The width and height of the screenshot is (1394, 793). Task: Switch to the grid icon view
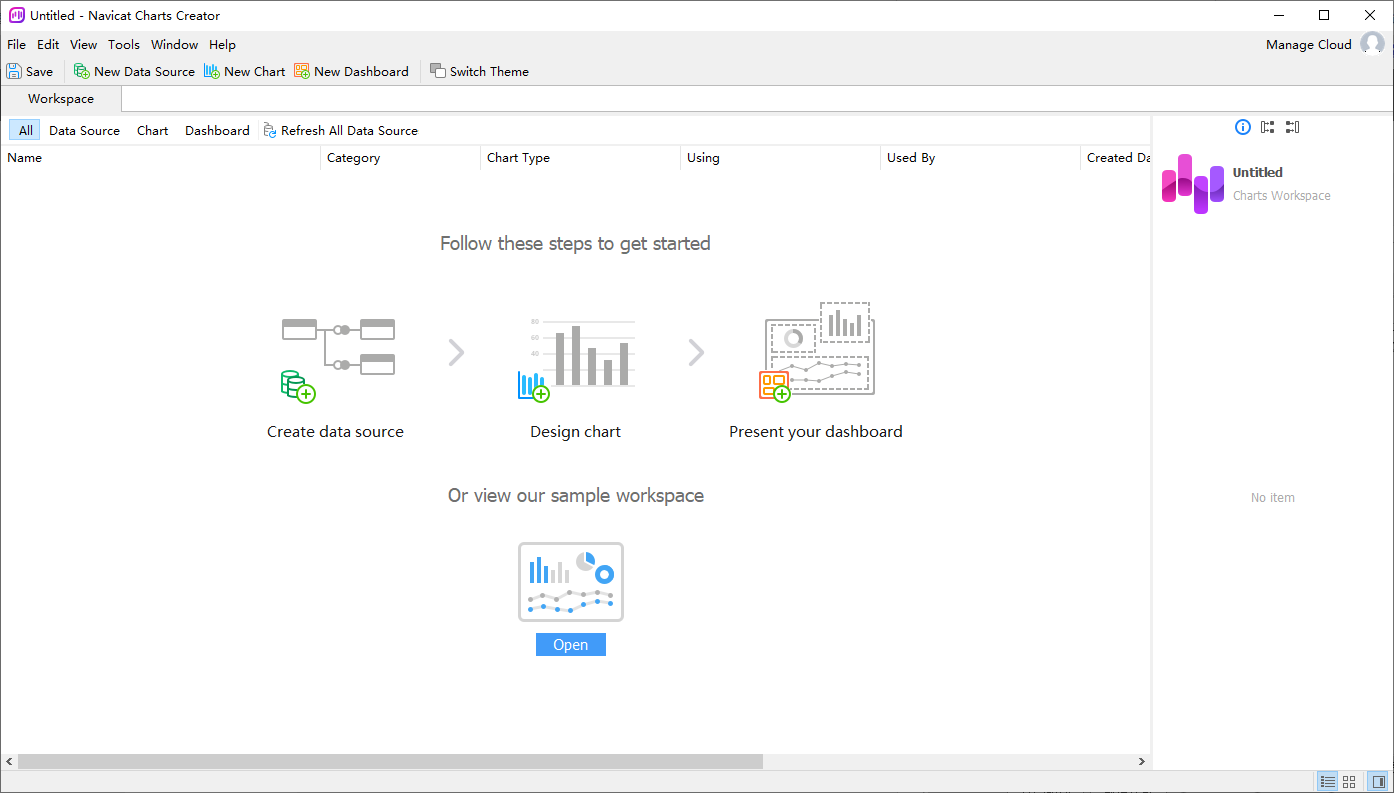[1349, 782]
